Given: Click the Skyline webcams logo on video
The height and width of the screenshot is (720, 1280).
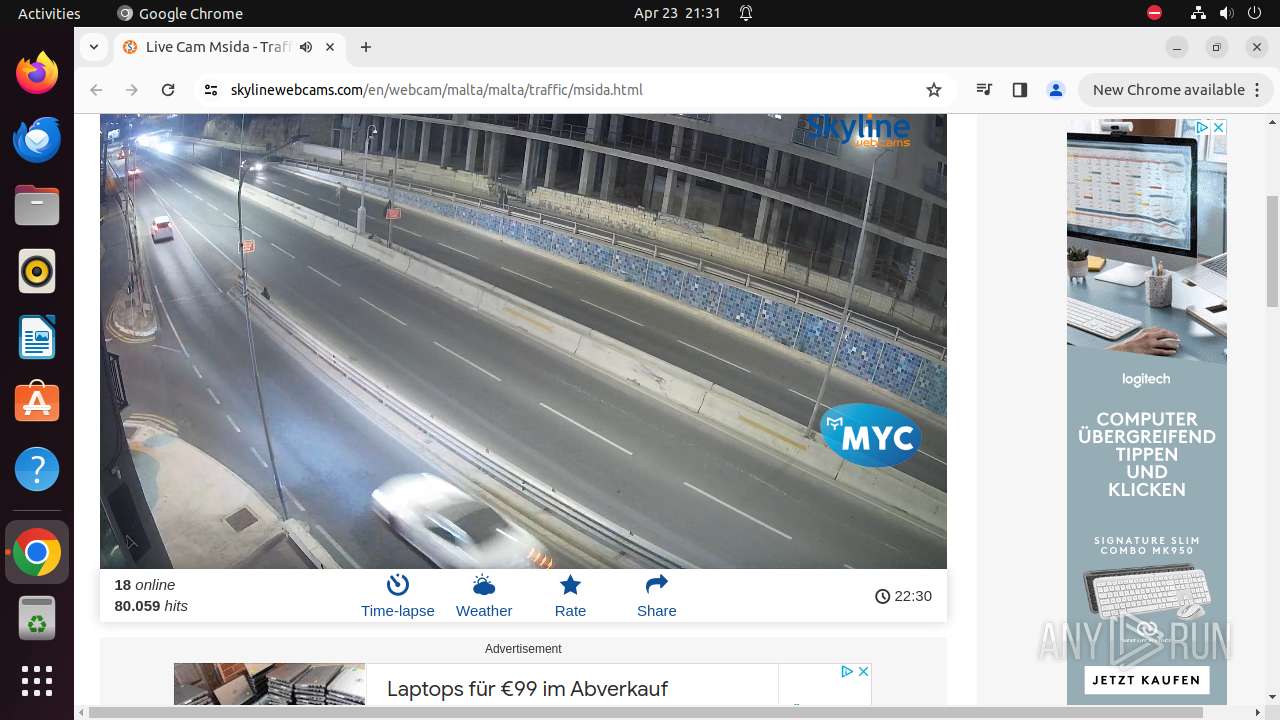Looking at the screenshot, I should pyautogui.click(x=858, y=130).
